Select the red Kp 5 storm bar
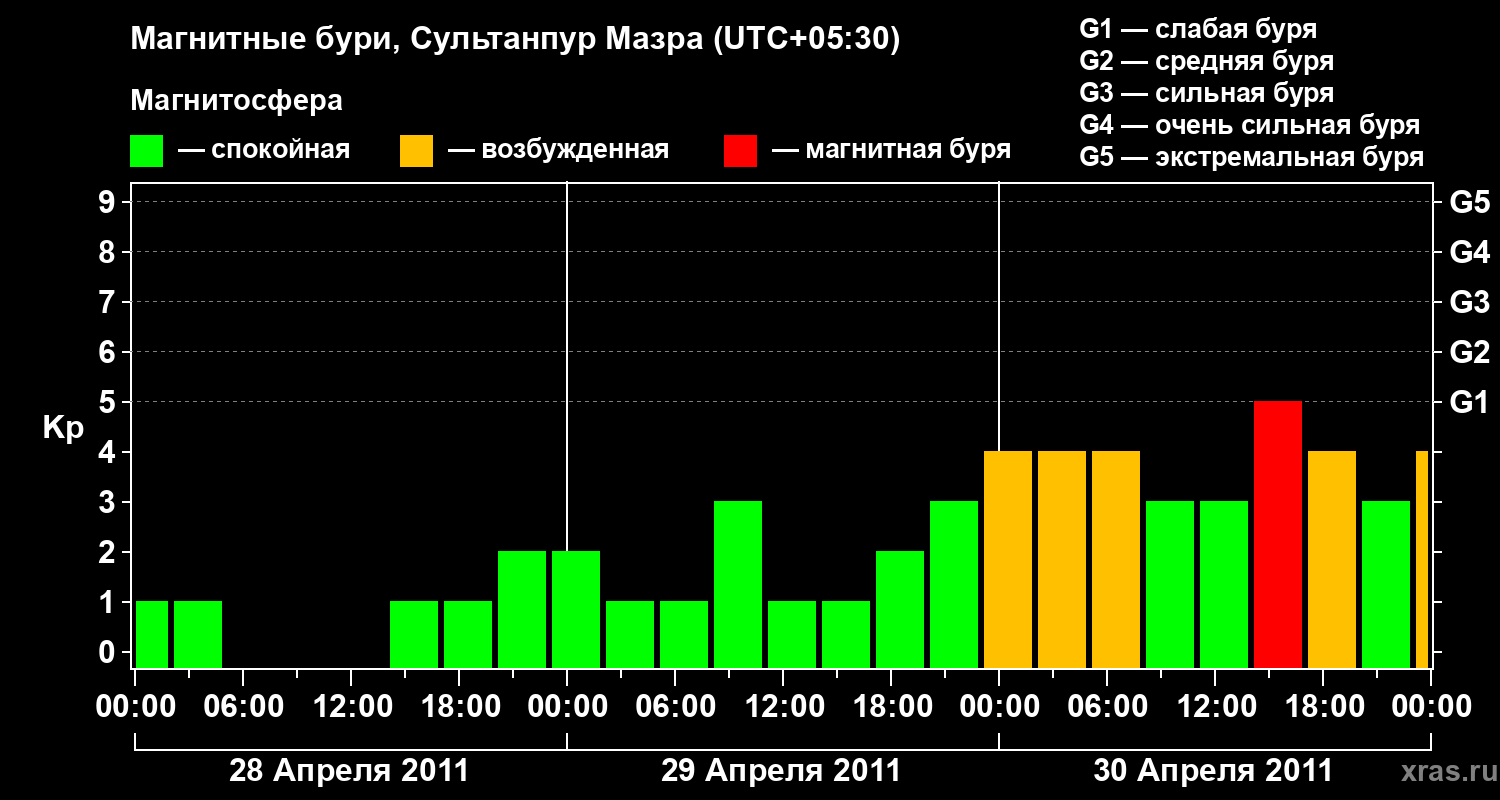1500x800 pixels. pyautogui.click(x=1278, y=534)
